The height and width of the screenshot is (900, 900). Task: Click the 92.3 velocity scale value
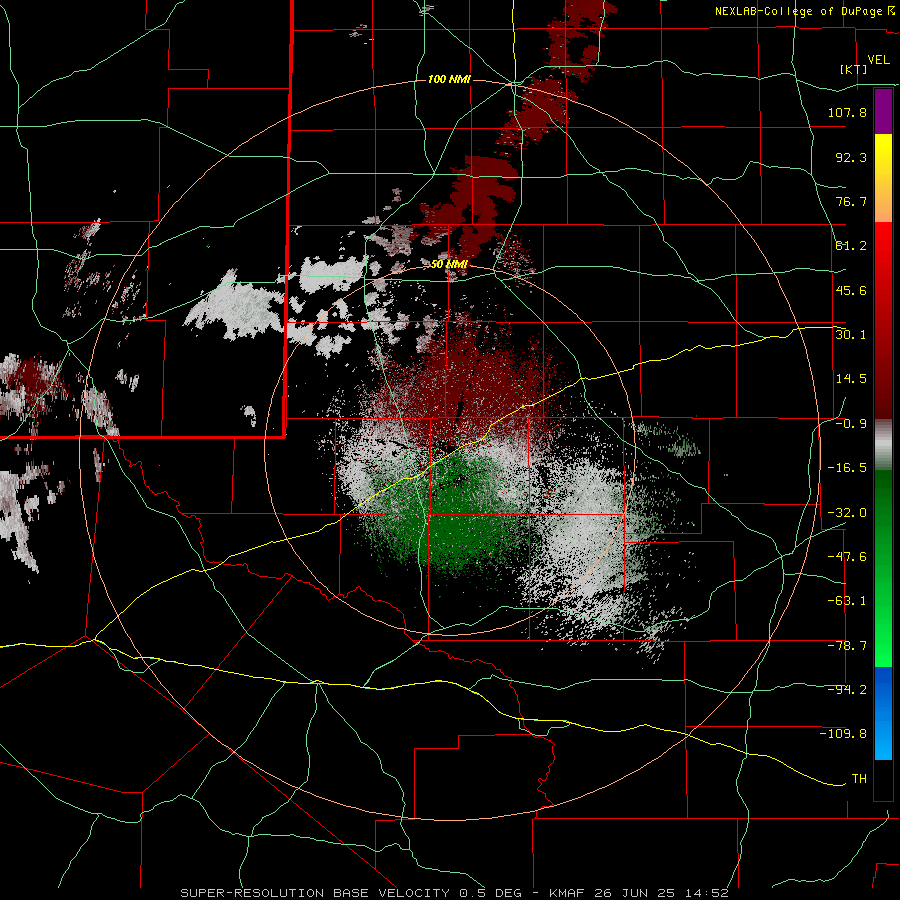(x=851, y=157)
